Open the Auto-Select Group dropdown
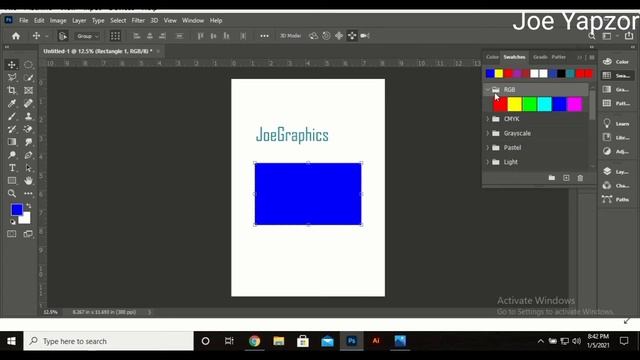Viewport: 640px width, 360px height. tap(87, 36)
